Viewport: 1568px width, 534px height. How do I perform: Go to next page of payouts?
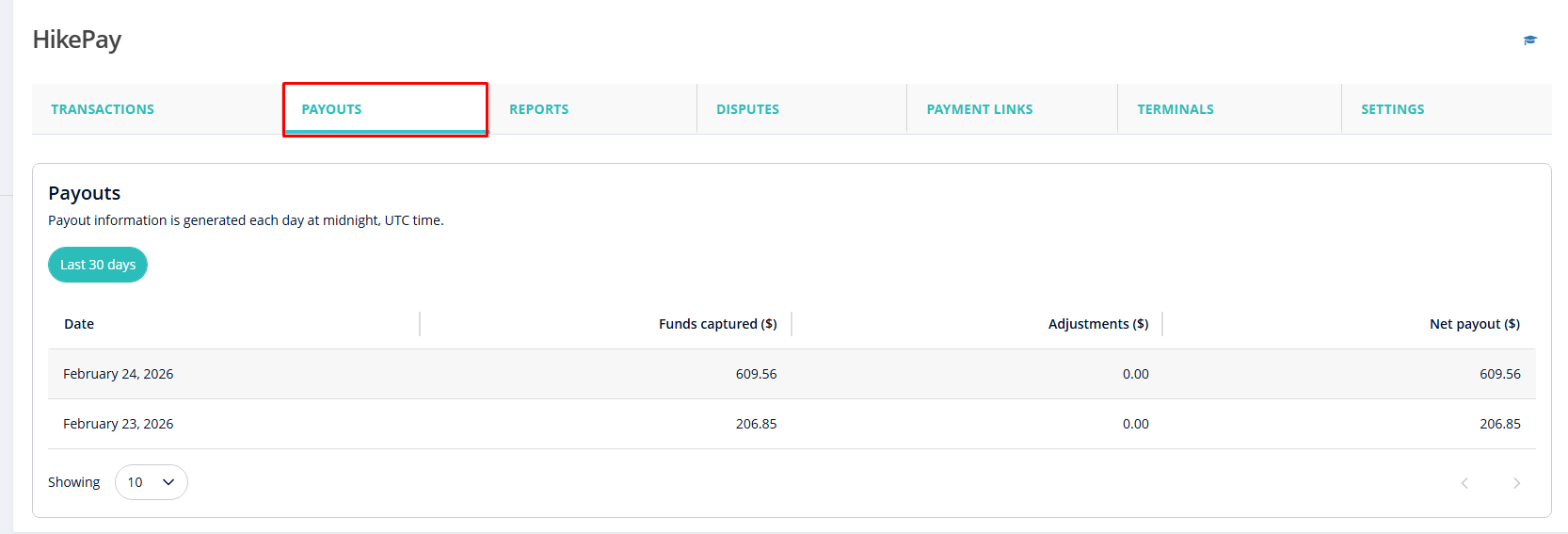1516,483
